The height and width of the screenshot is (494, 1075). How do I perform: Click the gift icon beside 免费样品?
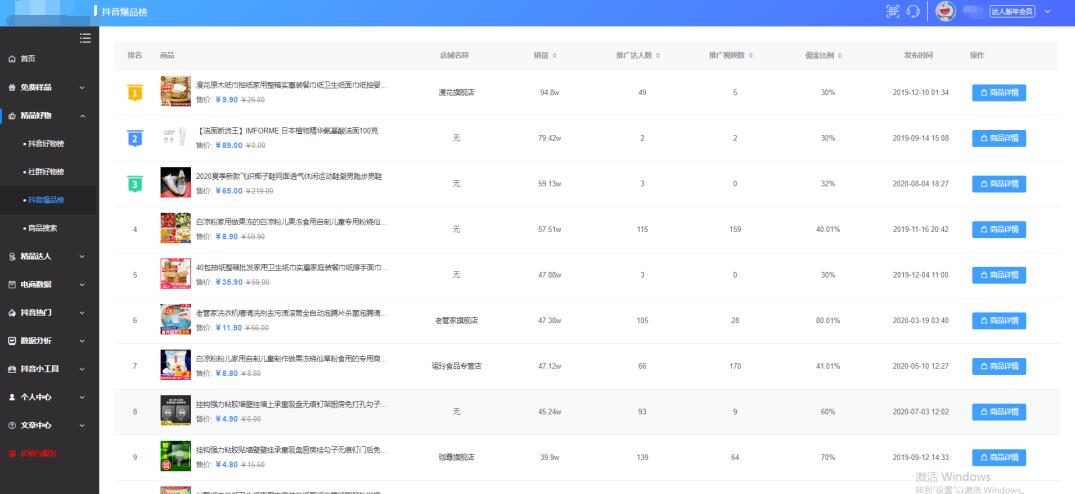pyautogui.click(x=12, y=88)
